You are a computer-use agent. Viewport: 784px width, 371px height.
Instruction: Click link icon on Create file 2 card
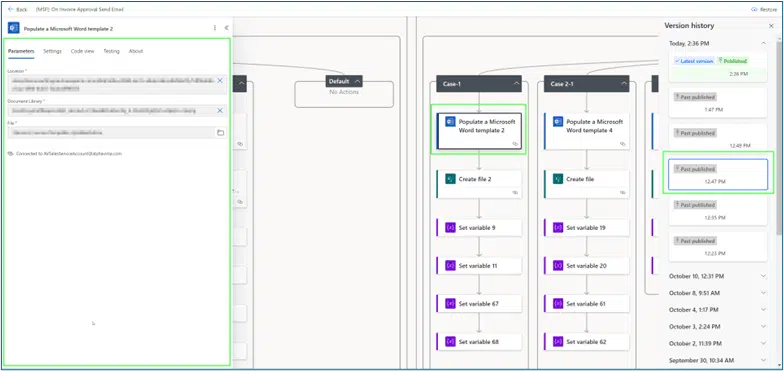515,192
